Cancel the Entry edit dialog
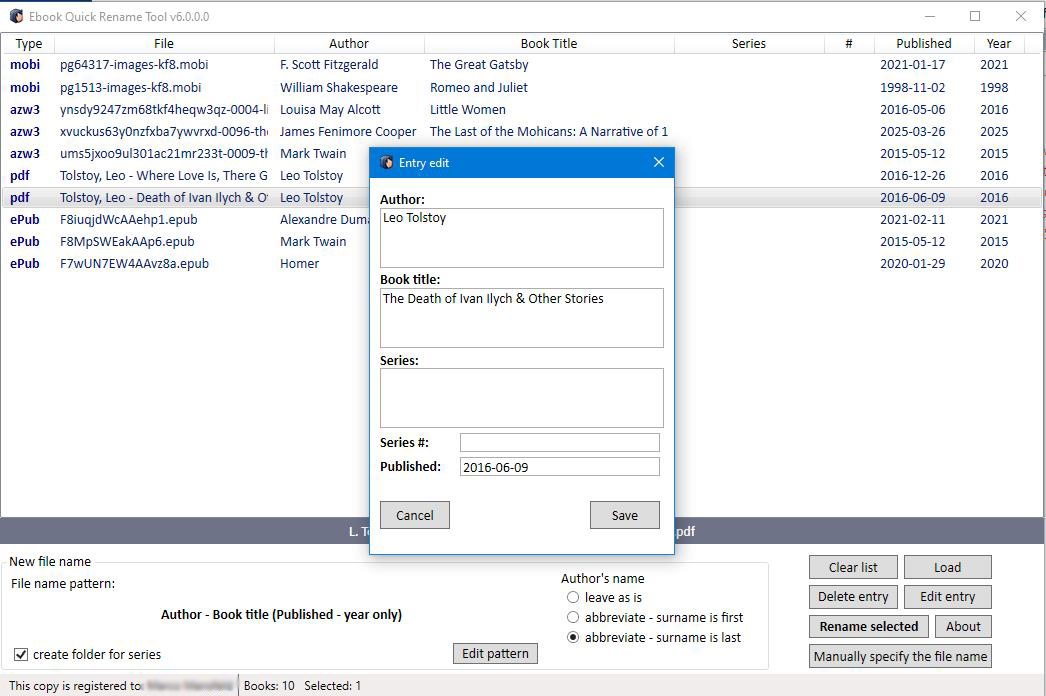Screen dimensions: 1046x696 [414, 515]
